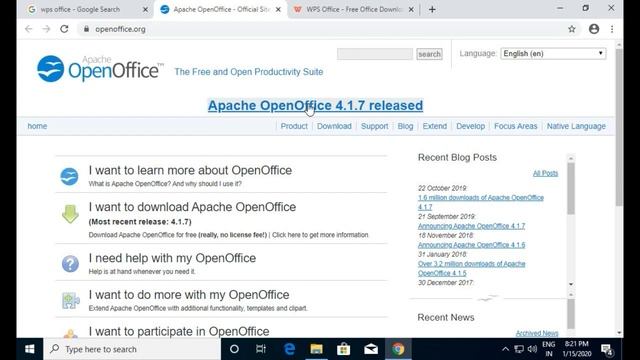Open Archived News link
This screenshot has height=360, width=640.
pos(537,333)
